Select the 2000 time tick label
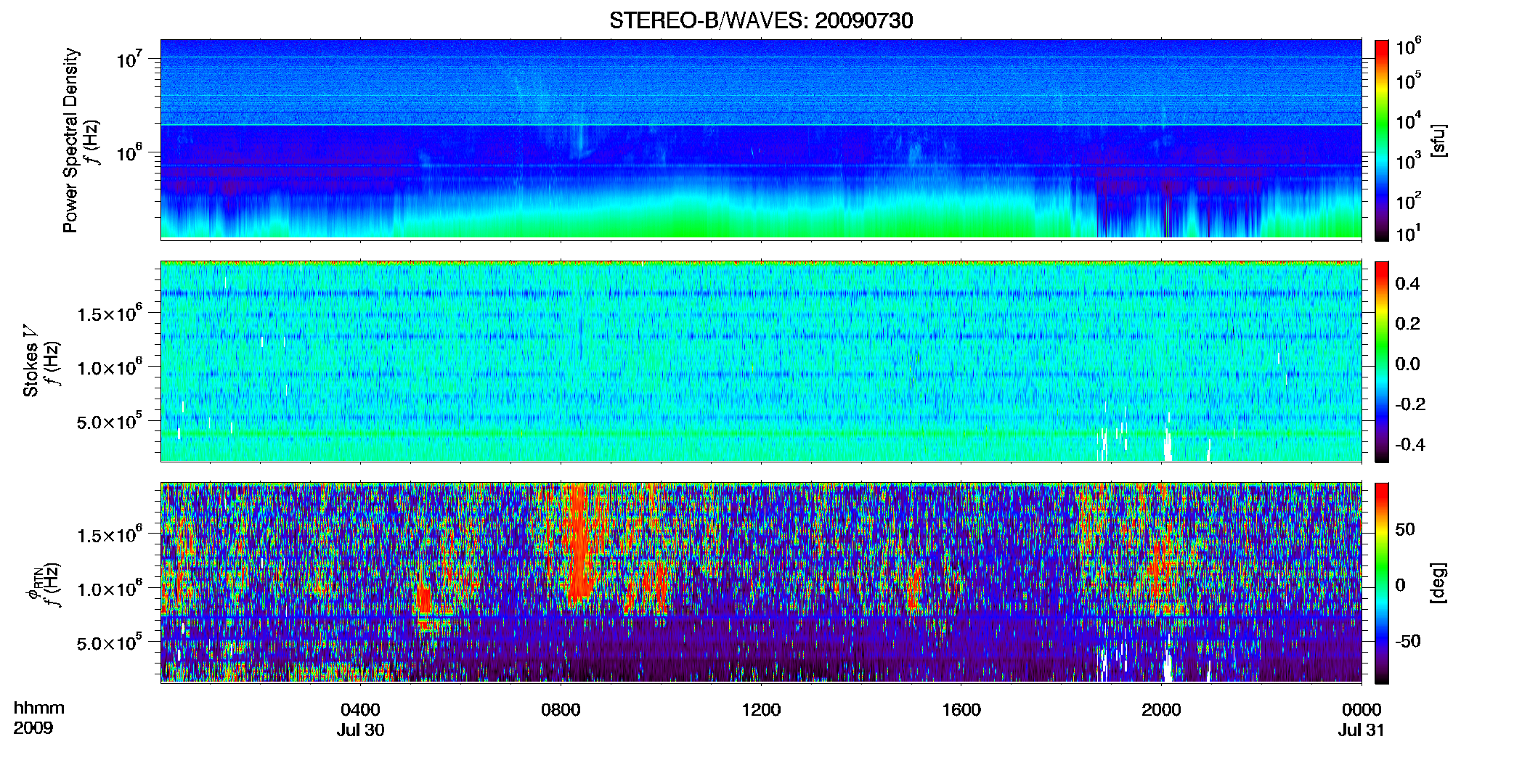Screen dimensions: 1522x784 click(1161, 710)
